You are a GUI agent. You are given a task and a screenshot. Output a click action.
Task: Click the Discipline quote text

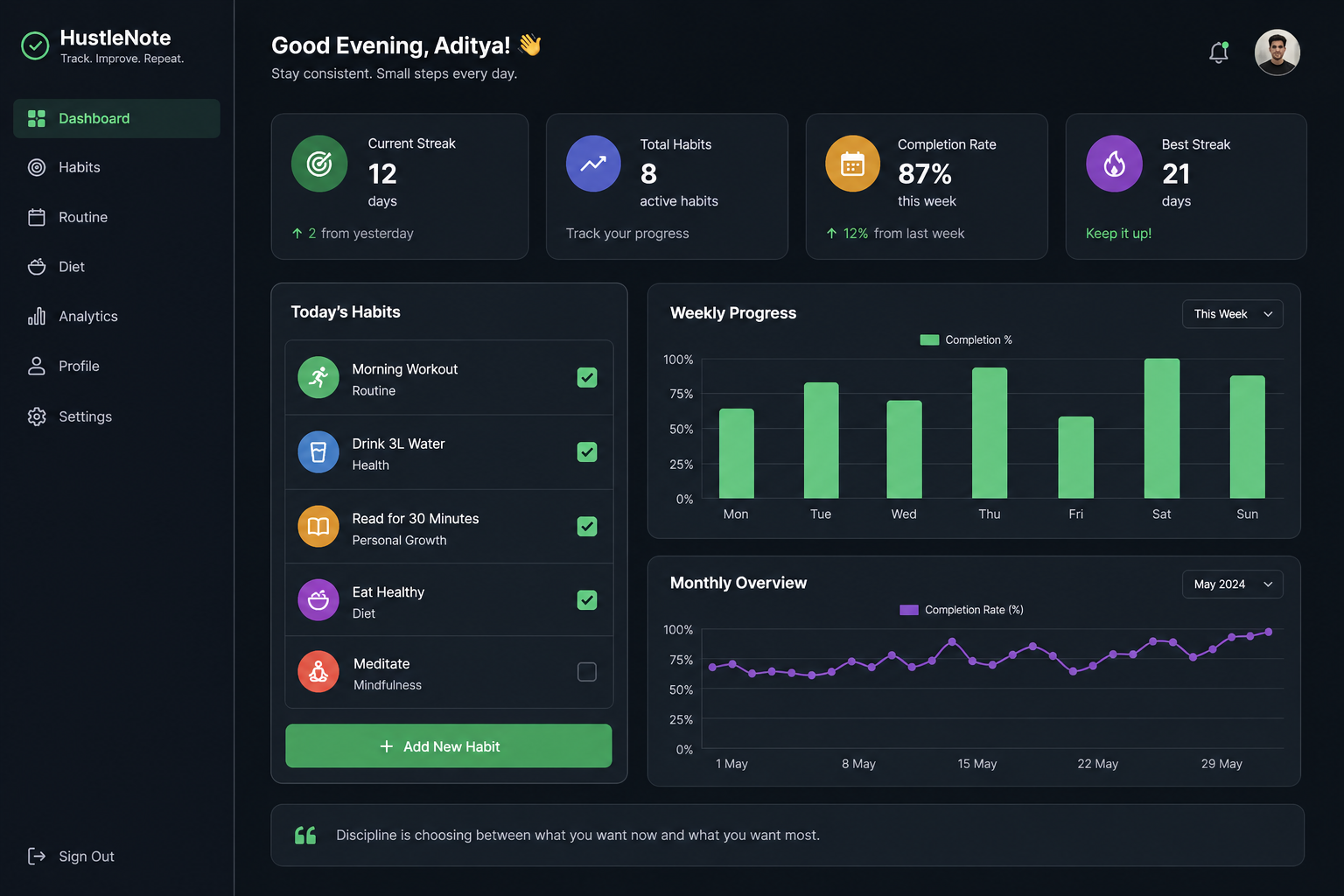pyautogui.click(x=578, y=836)
